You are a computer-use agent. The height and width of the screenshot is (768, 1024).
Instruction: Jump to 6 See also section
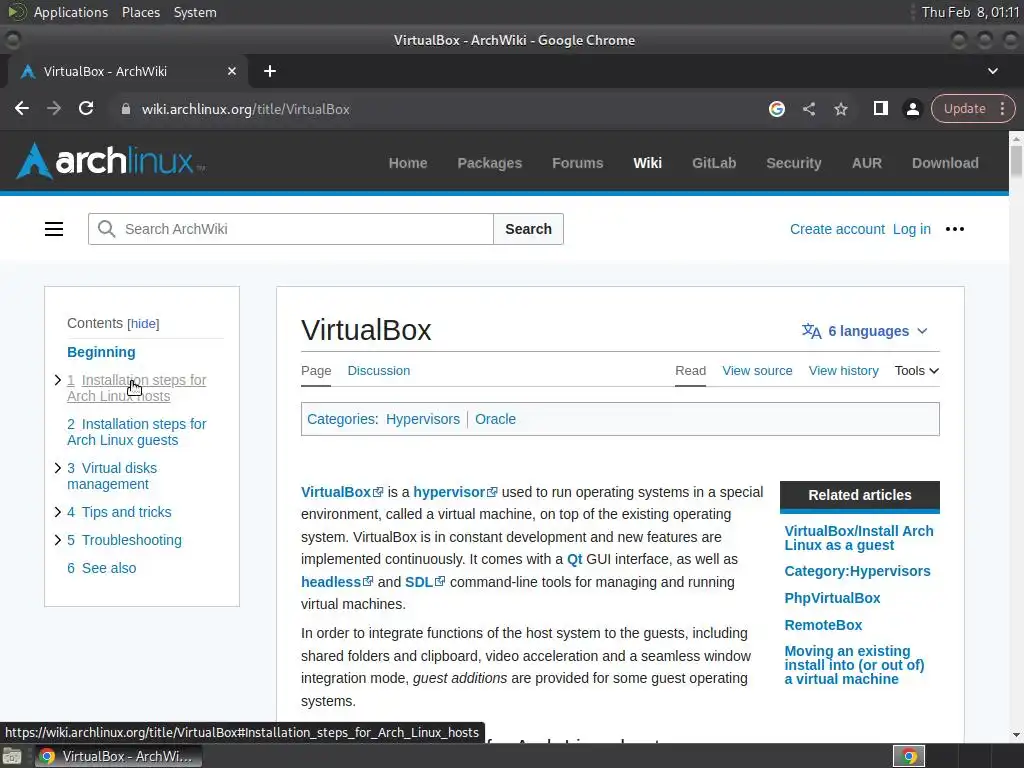tap(102, 568)
